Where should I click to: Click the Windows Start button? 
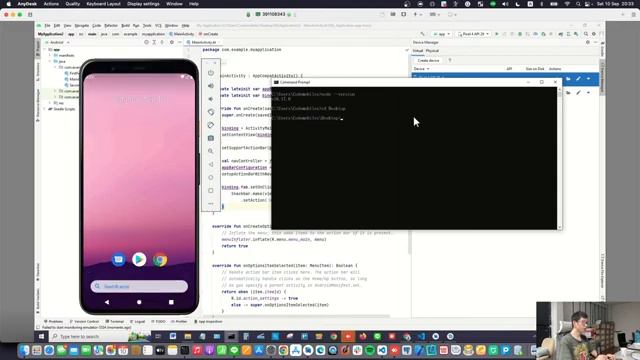(x=41, y=336)
